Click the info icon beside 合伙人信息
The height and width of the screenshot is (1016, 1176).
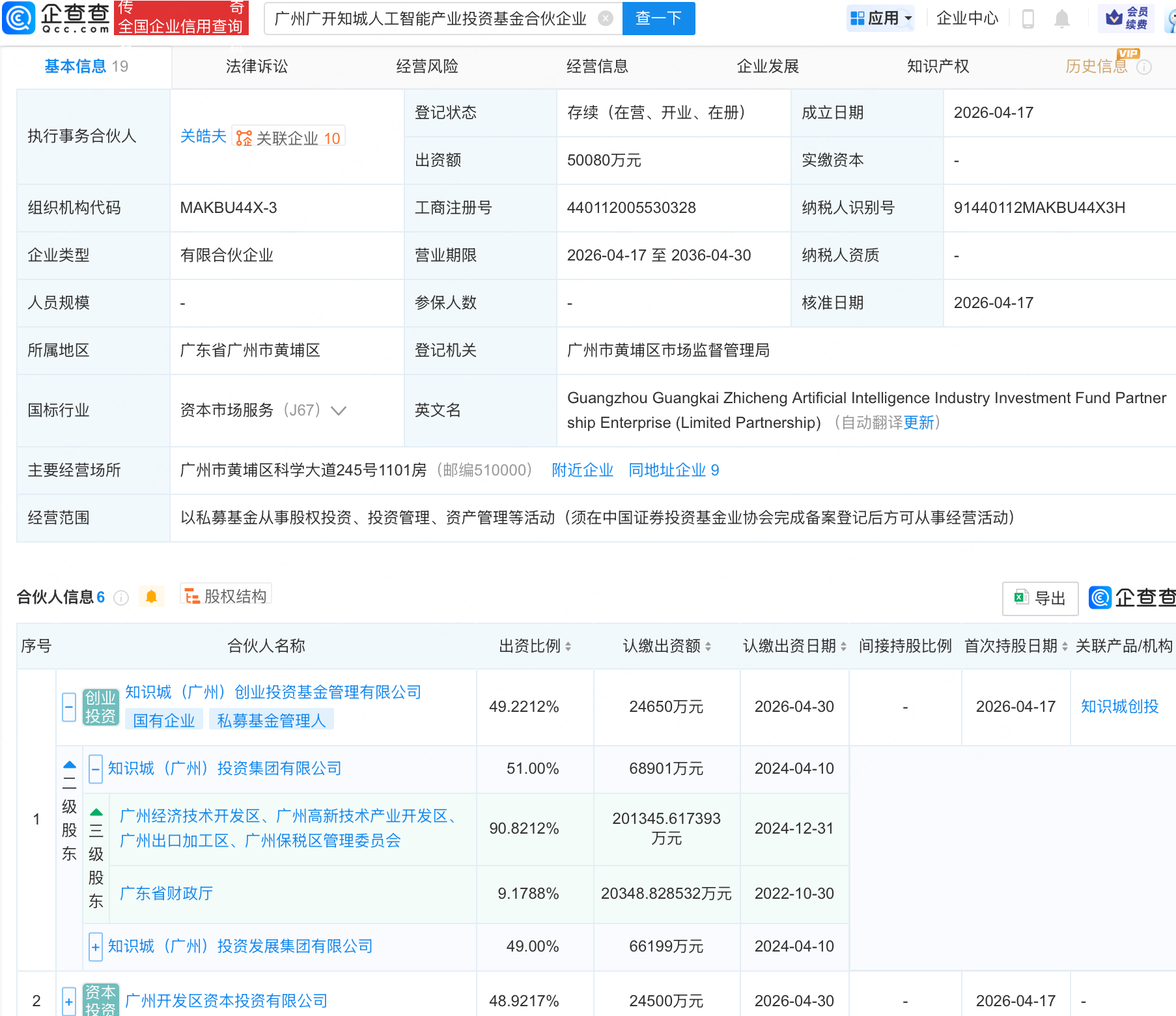pyautogui.click(x=121, y=597)
